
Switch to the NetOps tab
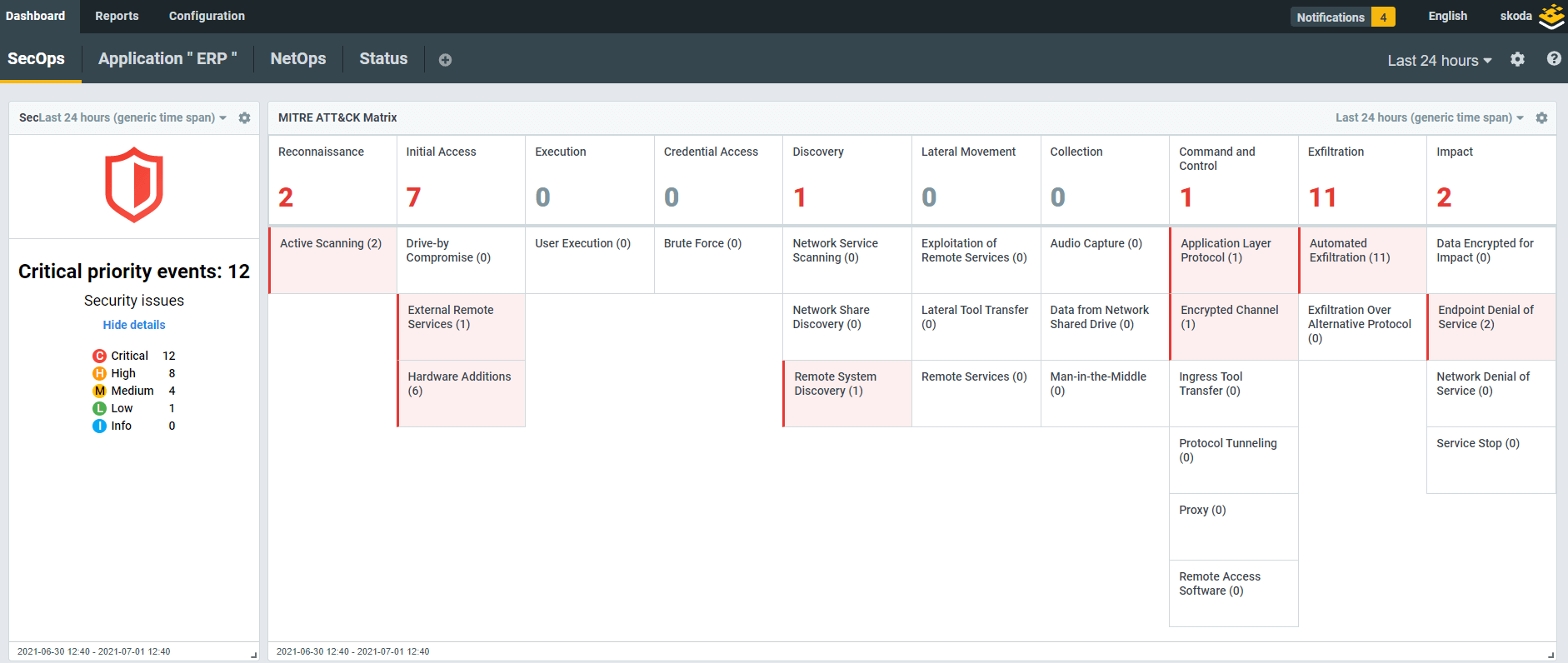click(x=297, y=59)
